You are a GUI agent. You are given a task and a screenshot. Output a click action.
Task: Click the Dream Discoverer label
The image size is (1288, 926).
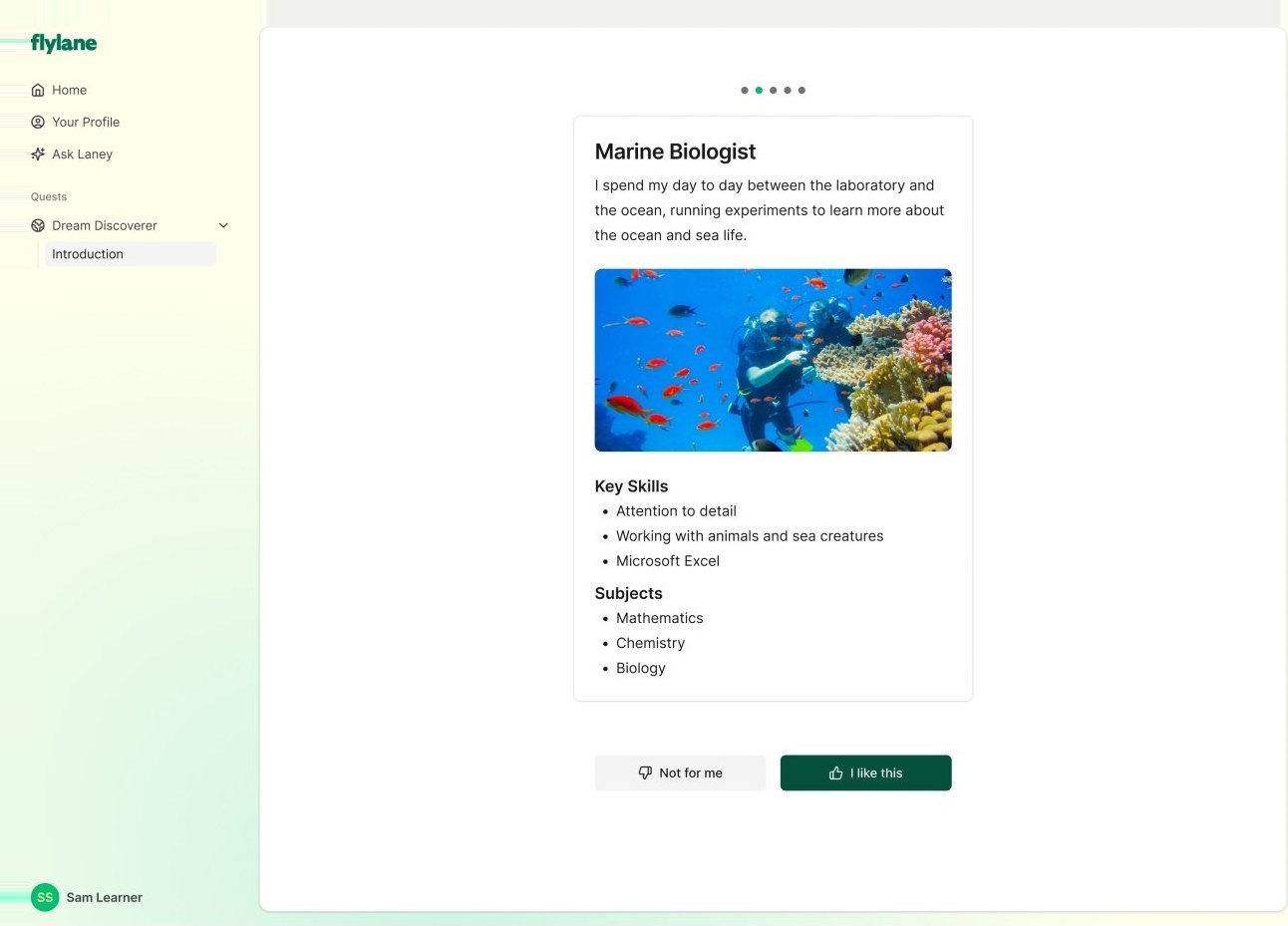click(x=105, y=225)
